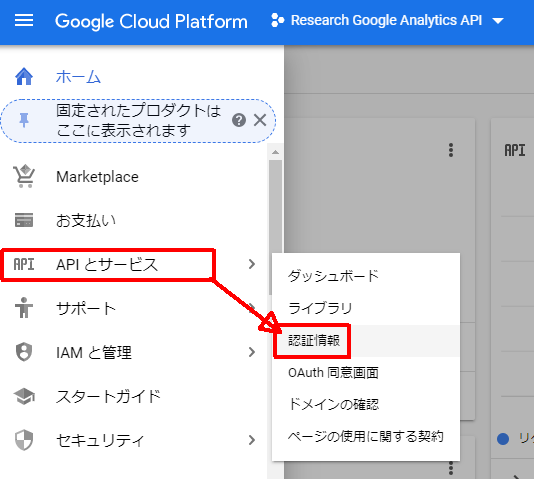Expand the IAM と管理 submenu chevron
This screenshot has height=479, width=534.
click(252, 352)
